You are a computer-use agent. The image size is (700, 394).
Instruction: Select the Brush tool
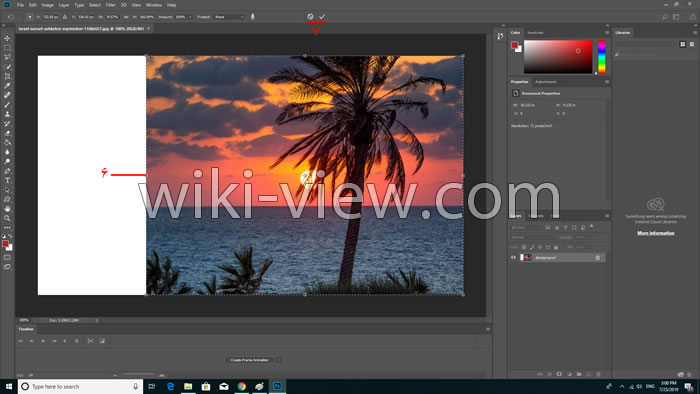coord(7,105)
